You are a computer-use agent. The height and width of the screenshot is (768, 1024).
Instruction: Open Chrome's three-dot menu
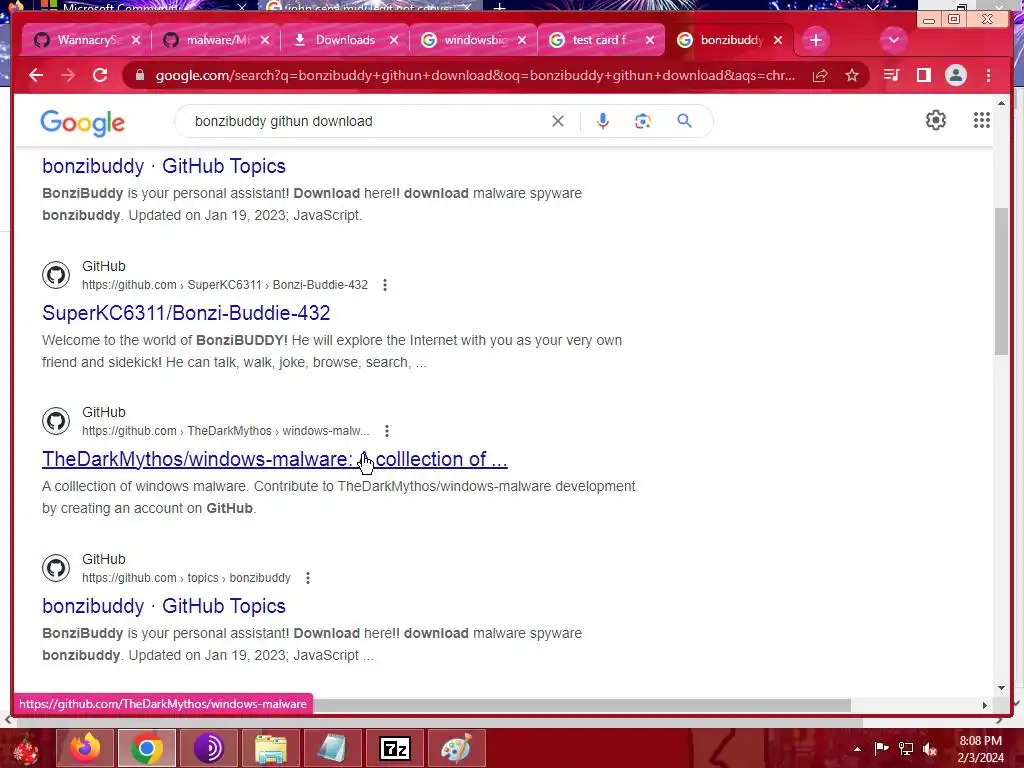(x=988, y=75)
